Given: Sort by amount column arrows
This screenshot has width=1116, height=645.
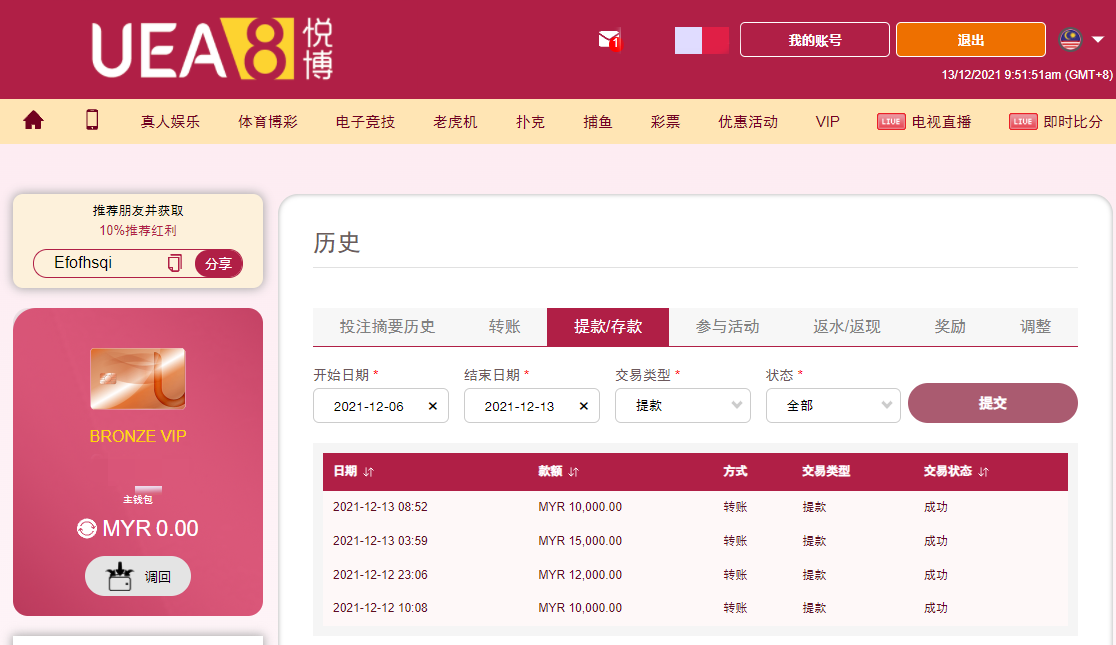Looking at the screenshot, I should coord(573,472).
